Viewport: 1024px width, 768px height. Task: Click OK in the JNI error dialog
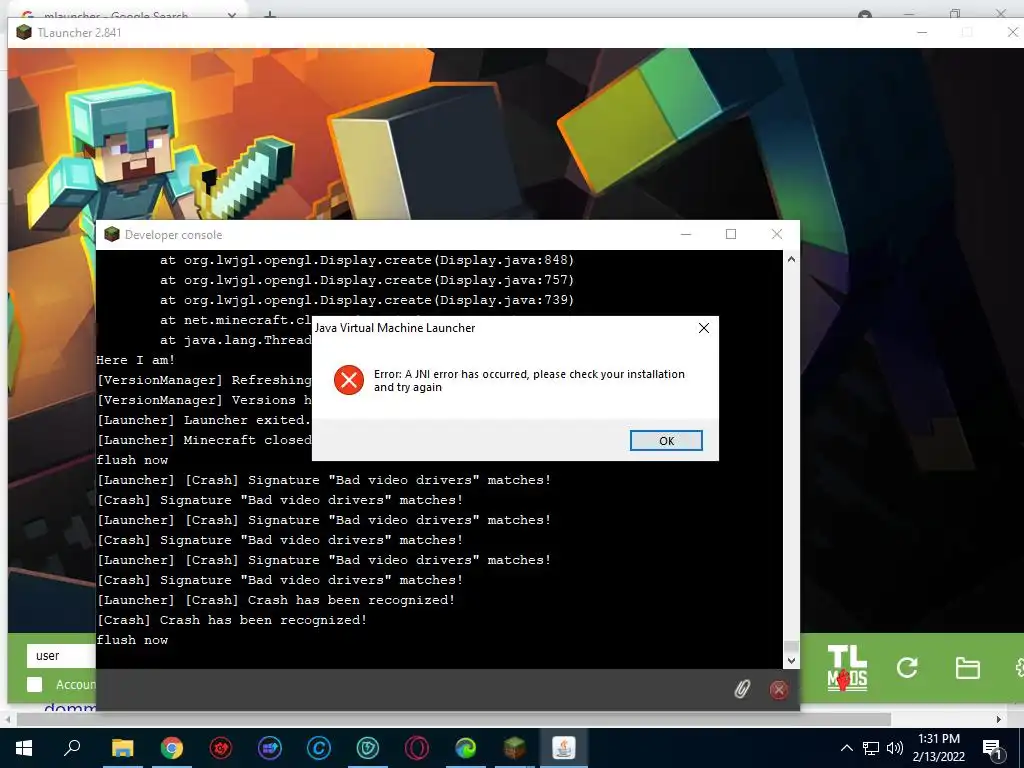[x=666, y=441]
